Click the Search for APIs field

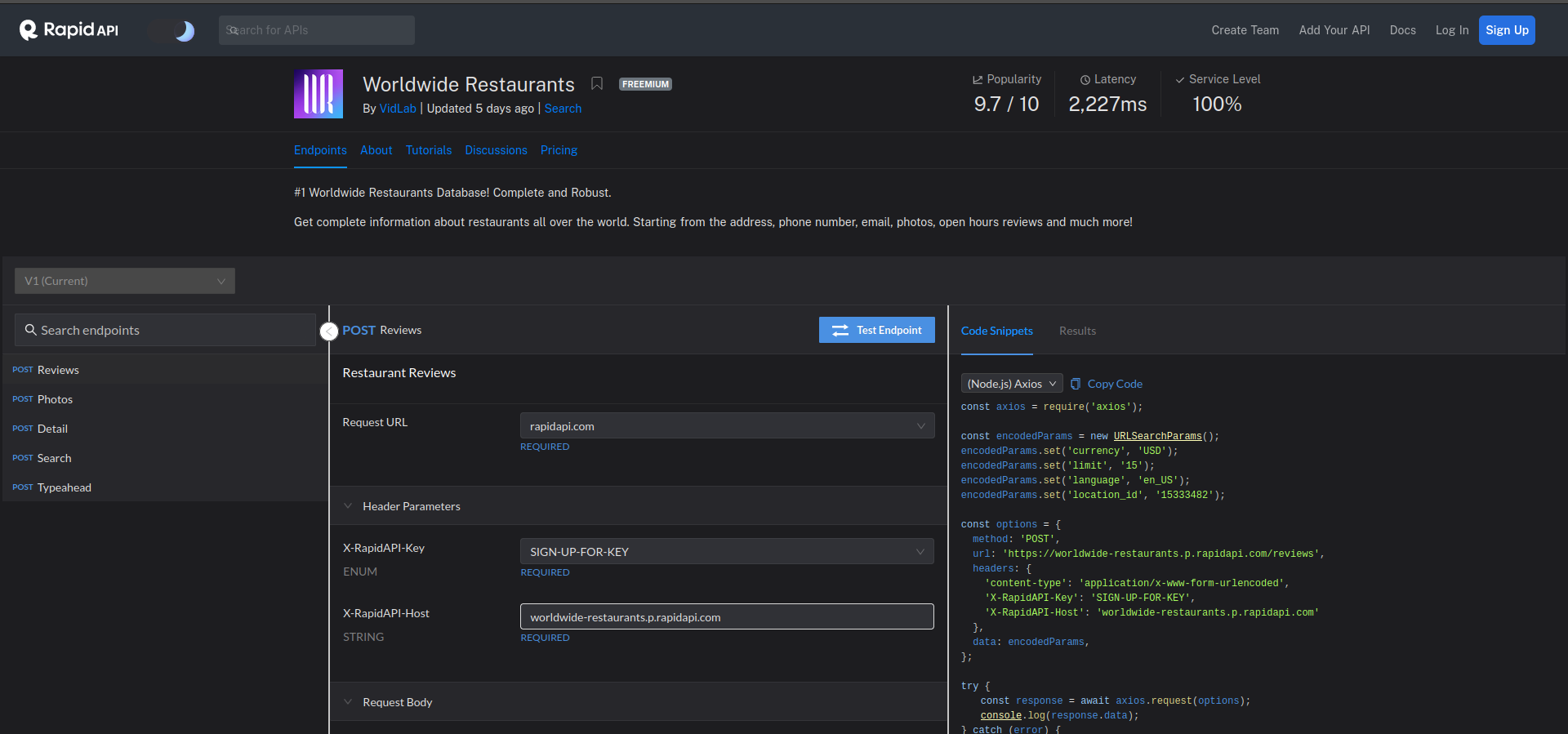tap(317, 30)
